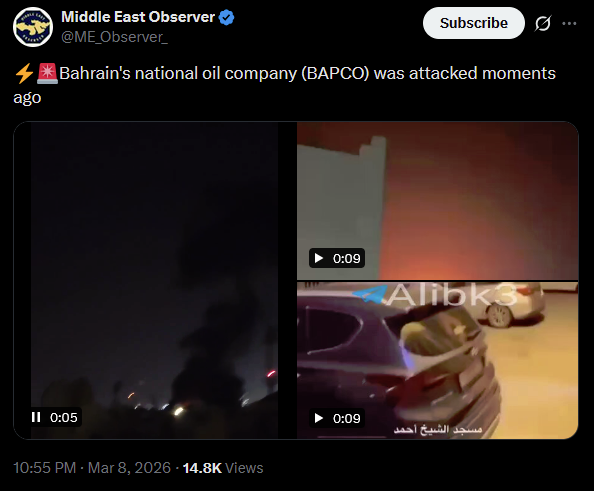This screenshot has width=594, height=491.
Task: Click the Arabic mosque caption text
Action: click(438, 429)
